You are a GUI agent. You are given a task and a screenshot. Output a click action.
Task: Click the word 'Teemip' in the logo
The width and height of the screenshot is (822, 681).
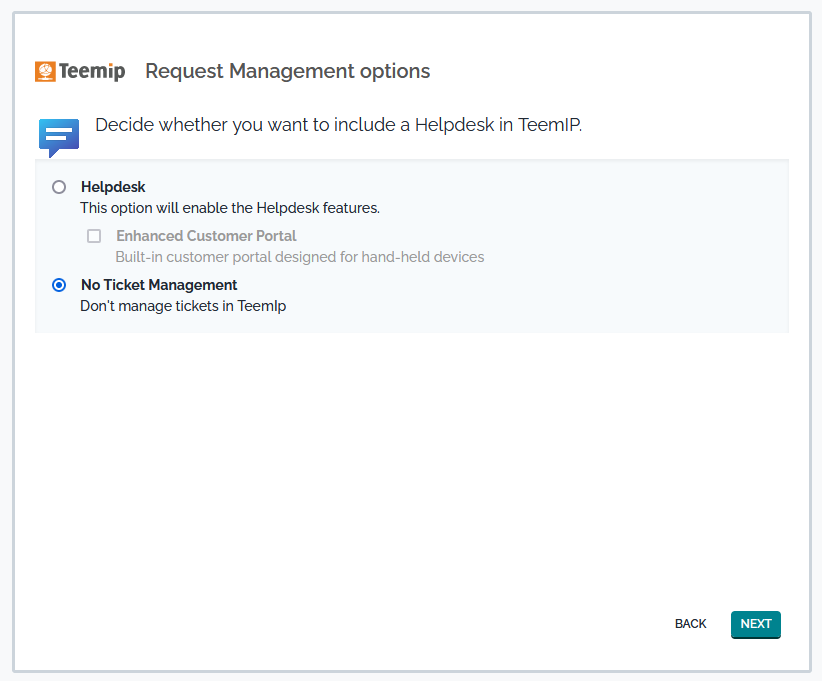coord(91,72)
